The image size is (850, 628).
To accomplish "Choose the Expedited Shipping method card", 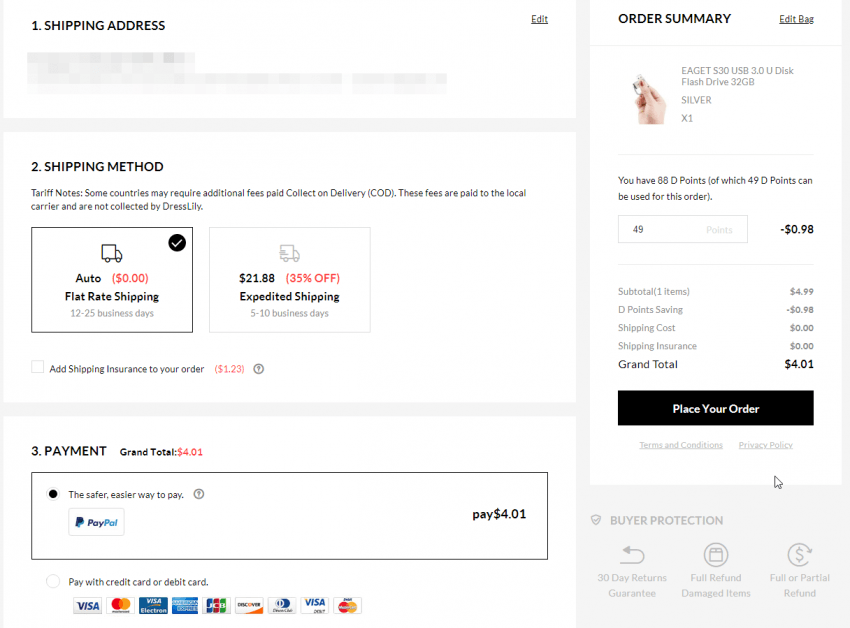I will [x=289, y=280].
